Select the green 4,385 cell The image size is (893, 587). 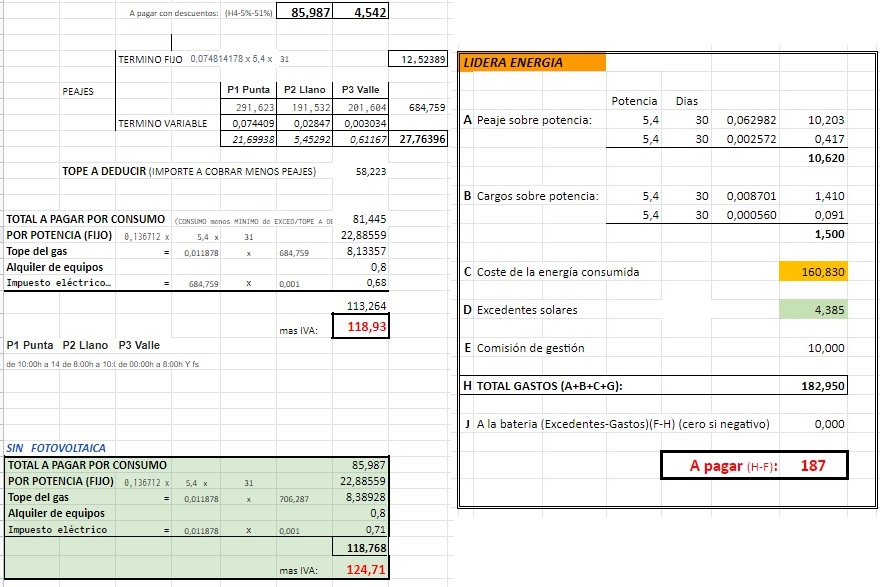coord(813,310)
